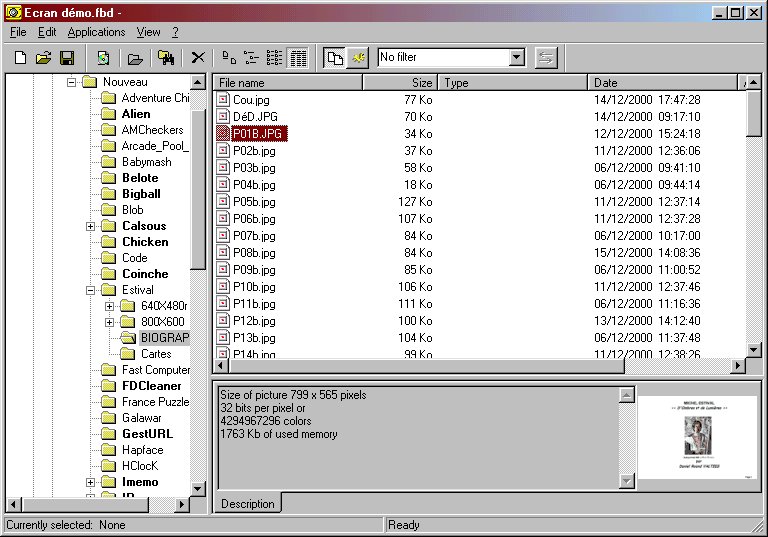Expand the 640X480 folder node
Viewport: 768px width, 537px height.
pos(110,306)
